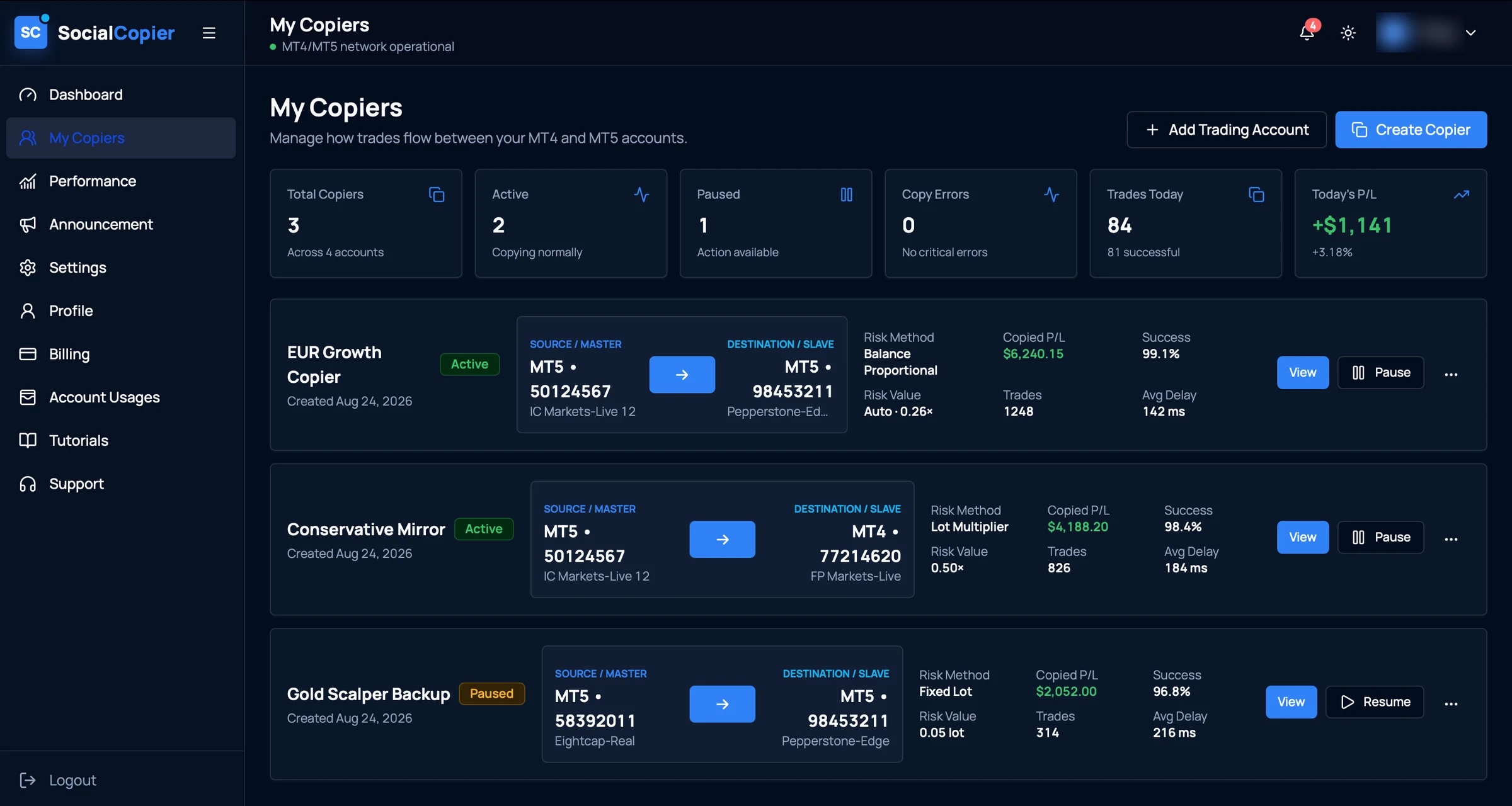Viewport: 1512px width, 806px height.
Task: Click Create Copier button
Action: [x=1411, y=130]
